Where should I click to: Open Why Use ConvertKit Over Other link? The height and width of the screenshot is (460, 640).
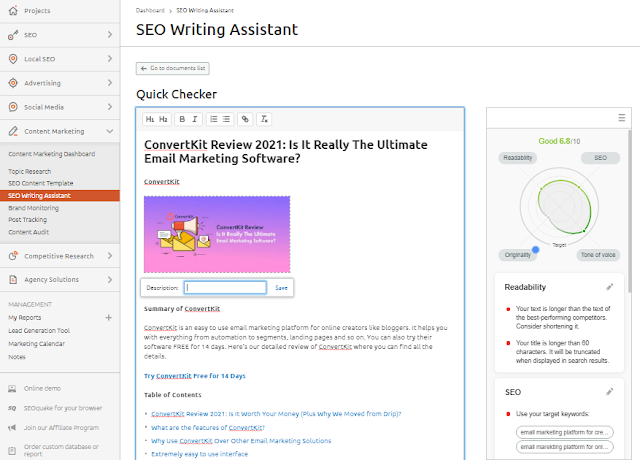241,441
